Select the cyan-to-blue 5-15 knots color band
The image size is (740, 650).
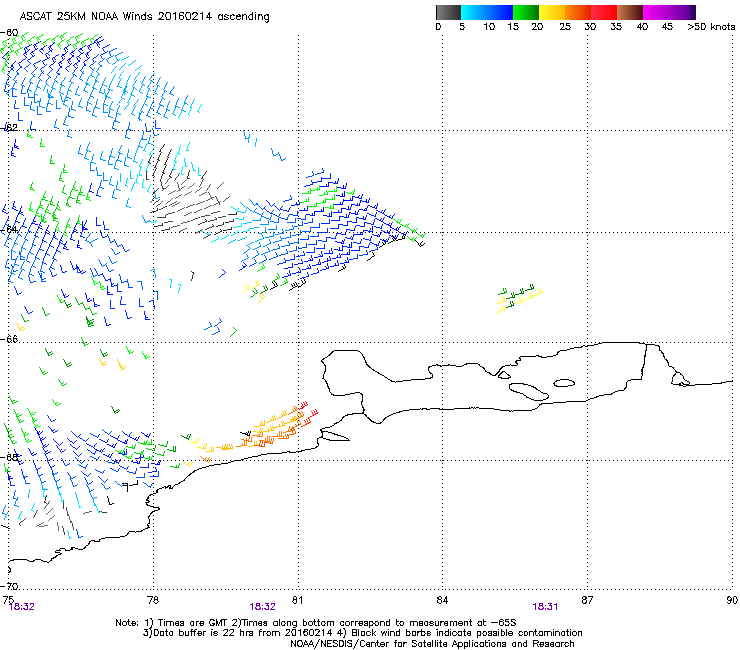coord(487,12)
